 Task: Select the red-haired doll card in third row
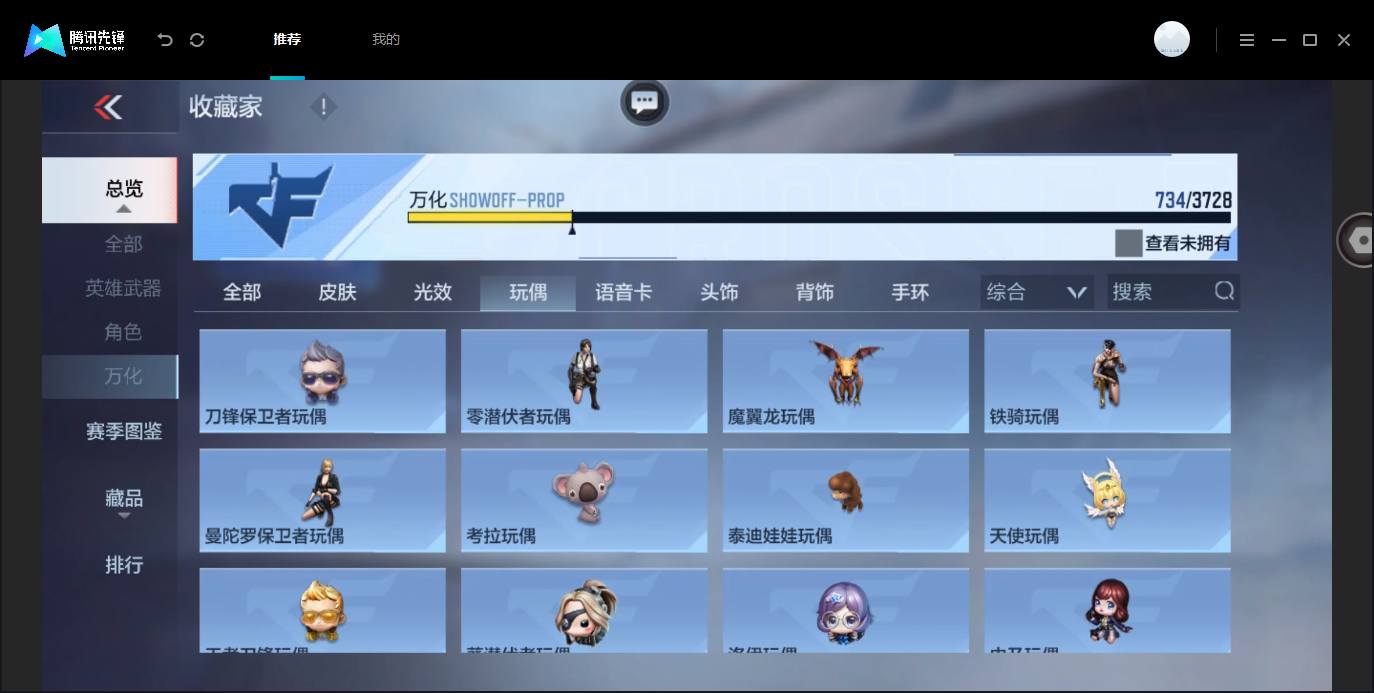tap(1107, 610)
